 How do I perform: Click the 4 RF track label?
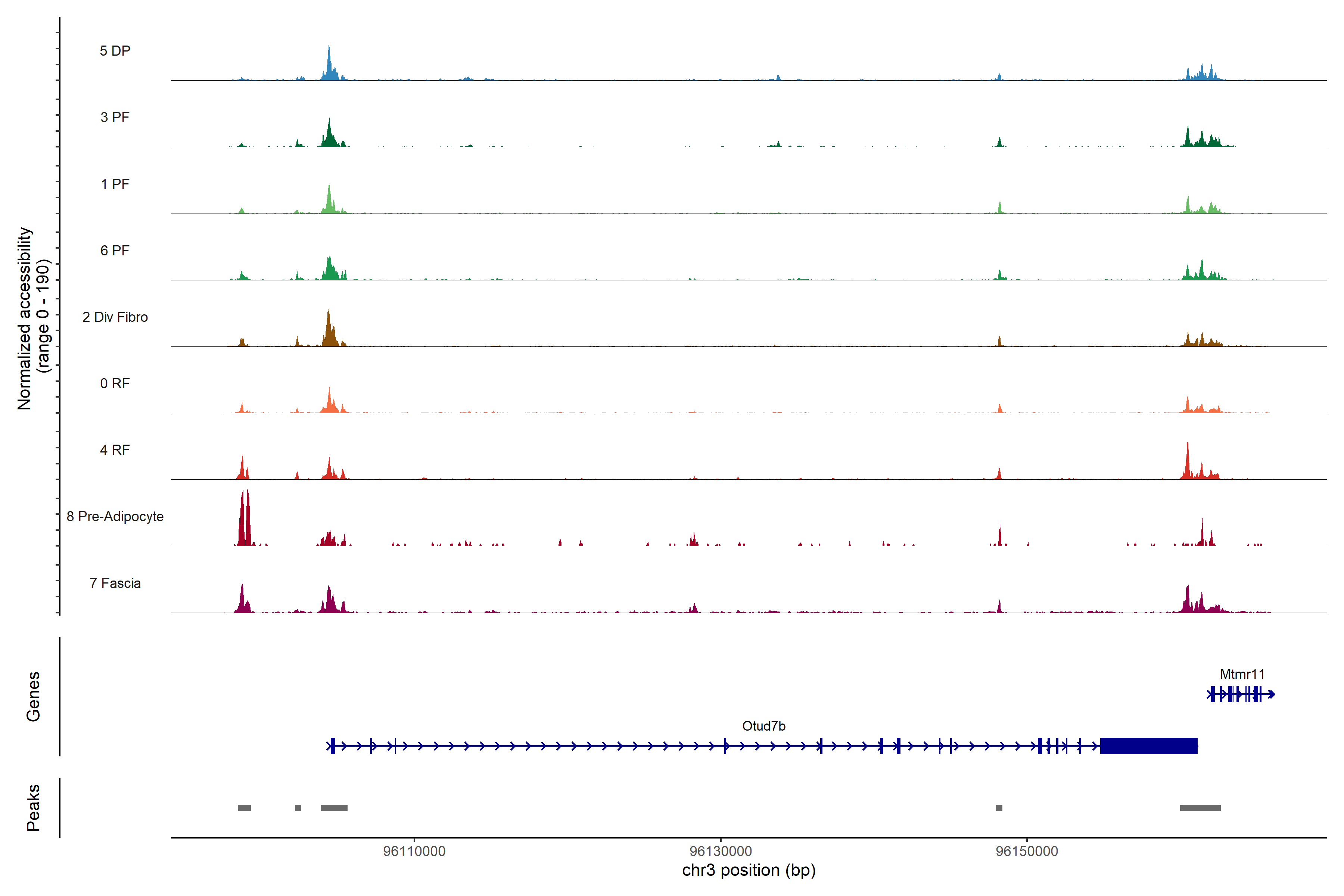115,450
